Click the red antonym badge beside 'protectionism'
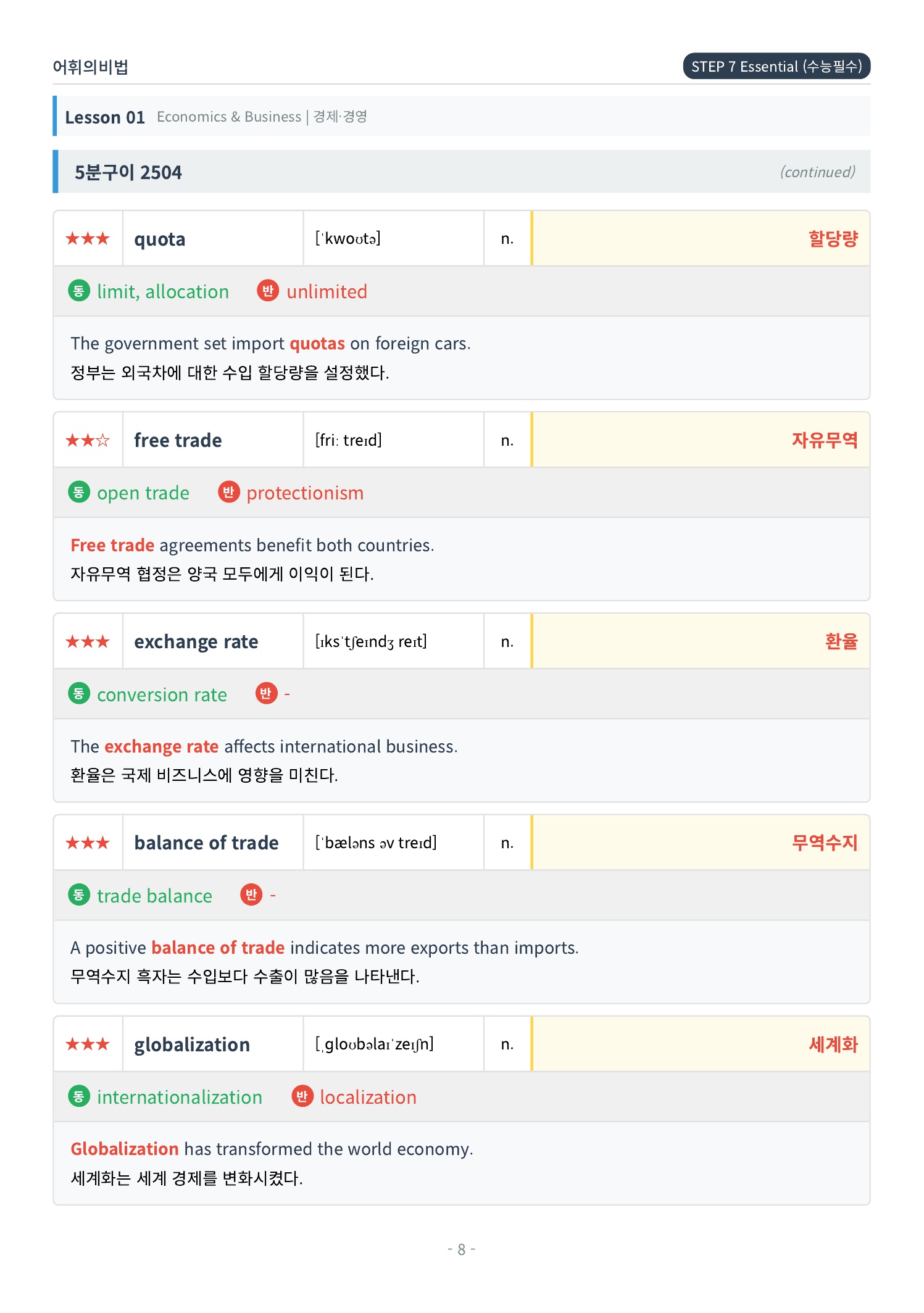924x1313 pixels. point(228,492)
